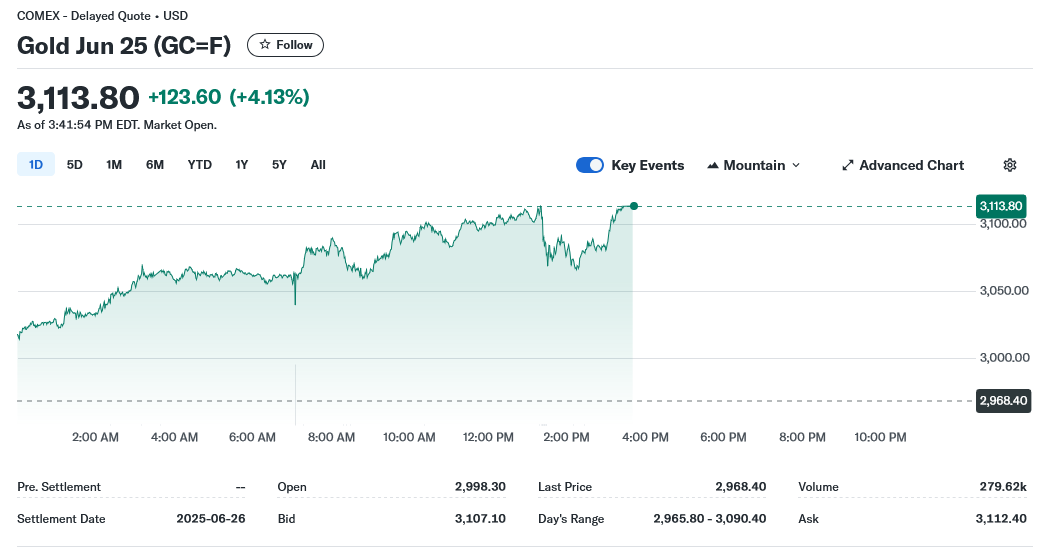Click the 4:00 PM time axis label
Image resolution: width=1057 pixels, height=552 pixels.
(x=645, y=437)
